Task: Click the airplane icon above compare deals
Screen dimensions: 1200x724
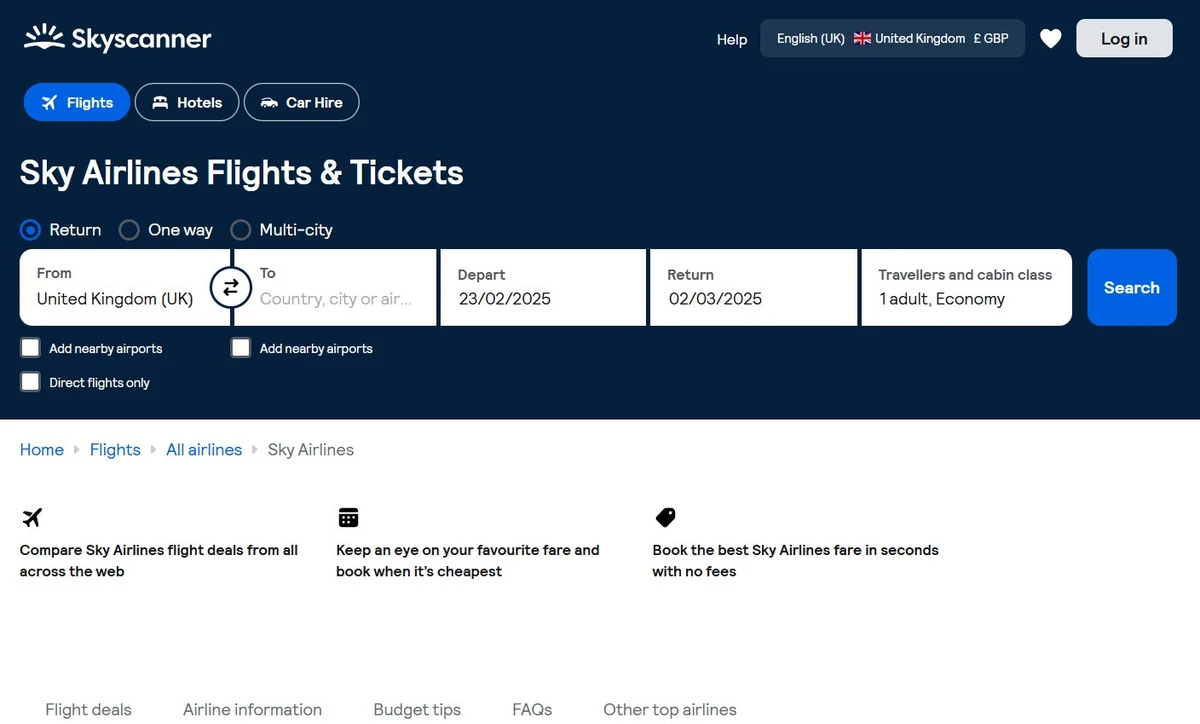Action: point(32,517)
